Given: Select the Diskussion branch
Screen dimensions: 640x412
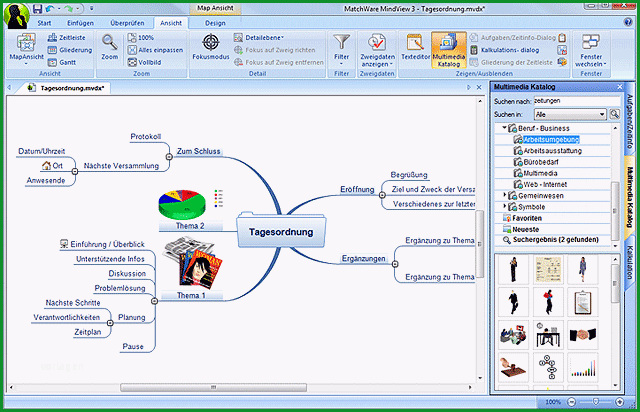Looking at the screenshot, I should click(127, 273).
